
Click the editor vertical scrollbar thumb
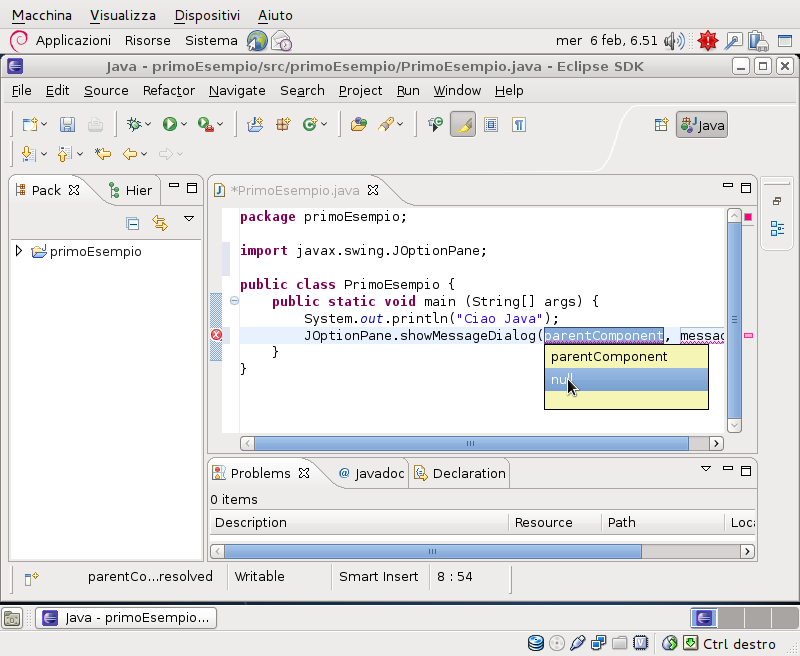734,320
